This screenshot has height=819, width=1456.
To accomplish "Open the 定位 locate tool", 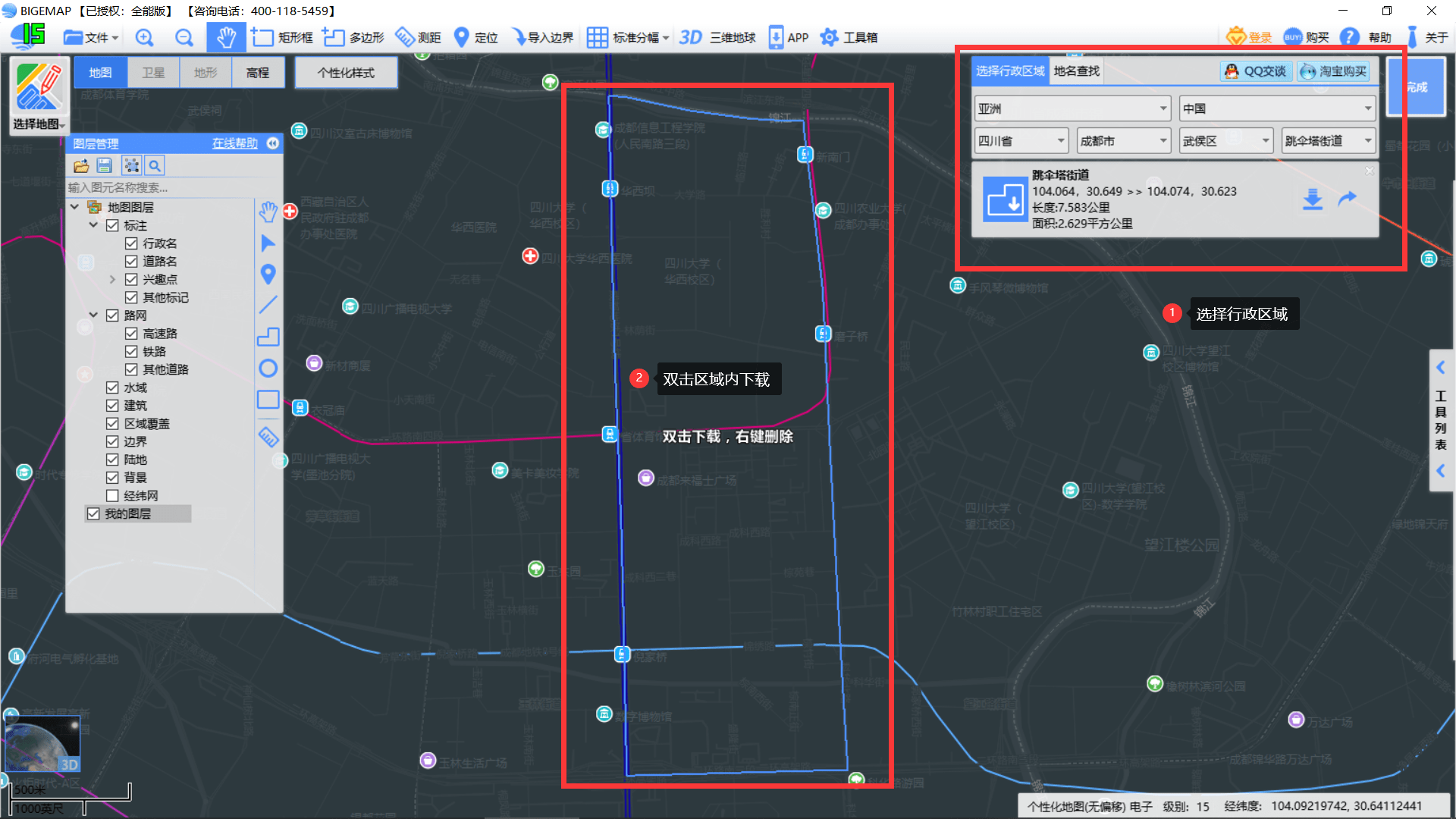I will pyautogui.click(x=475, y=37).
